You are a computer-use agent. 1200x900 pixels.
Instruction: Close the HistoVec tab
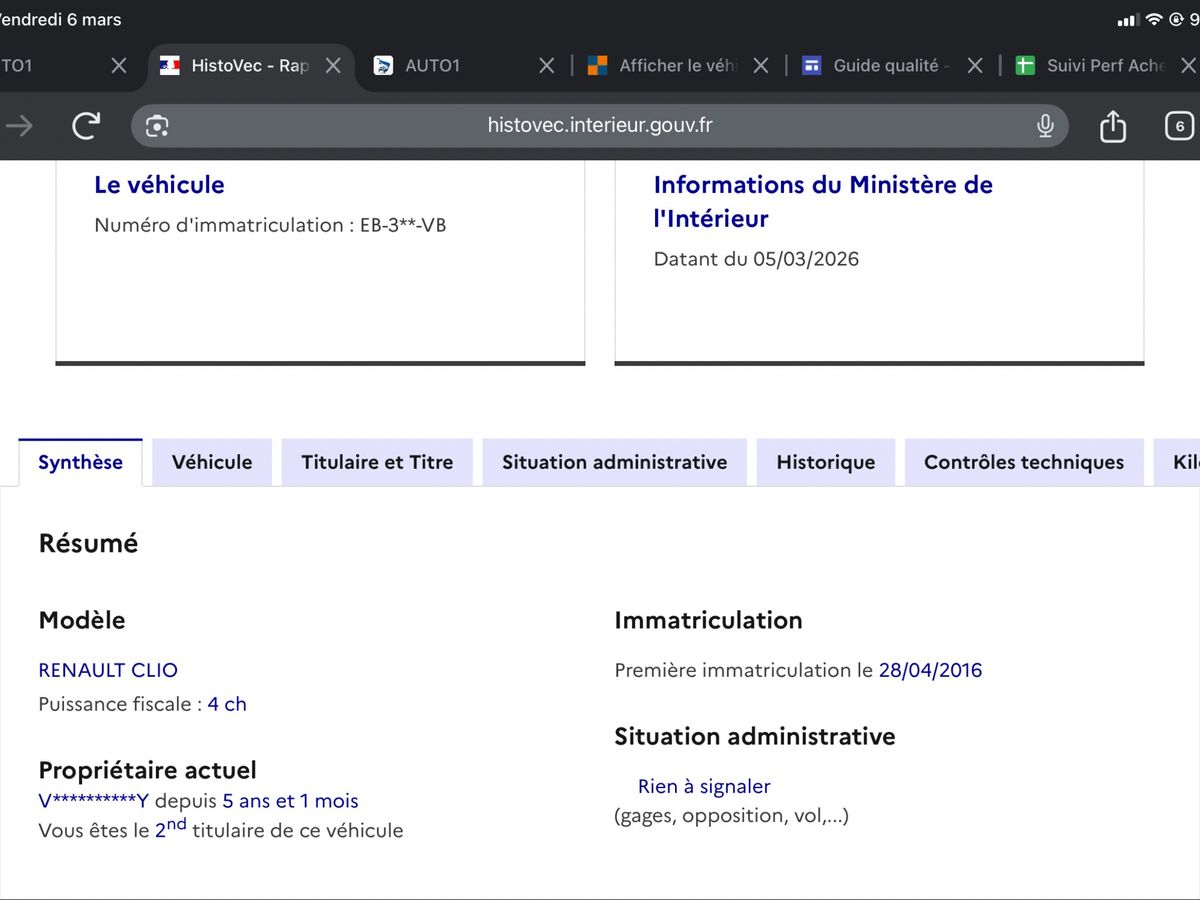click(x=334, y=66)
